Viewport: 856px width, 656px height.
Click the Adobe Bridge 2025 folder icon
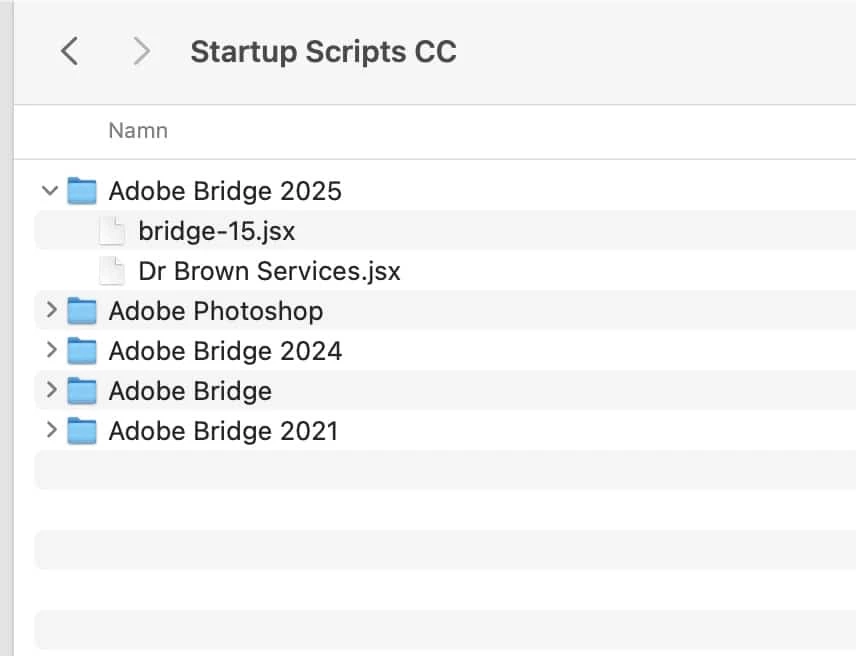click(82, 191)
